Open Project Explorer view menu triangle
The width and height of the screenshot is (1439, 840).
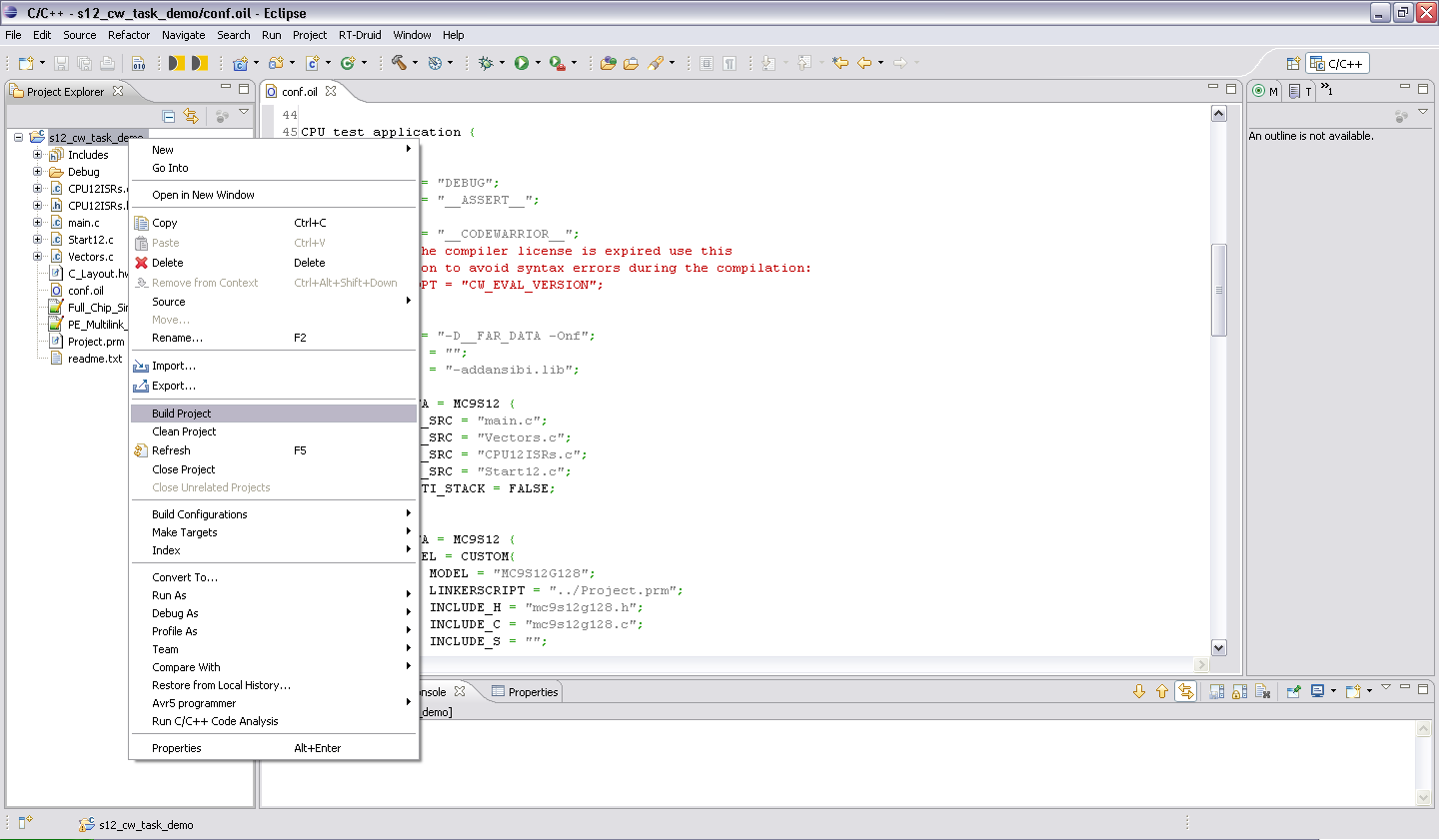244,112
